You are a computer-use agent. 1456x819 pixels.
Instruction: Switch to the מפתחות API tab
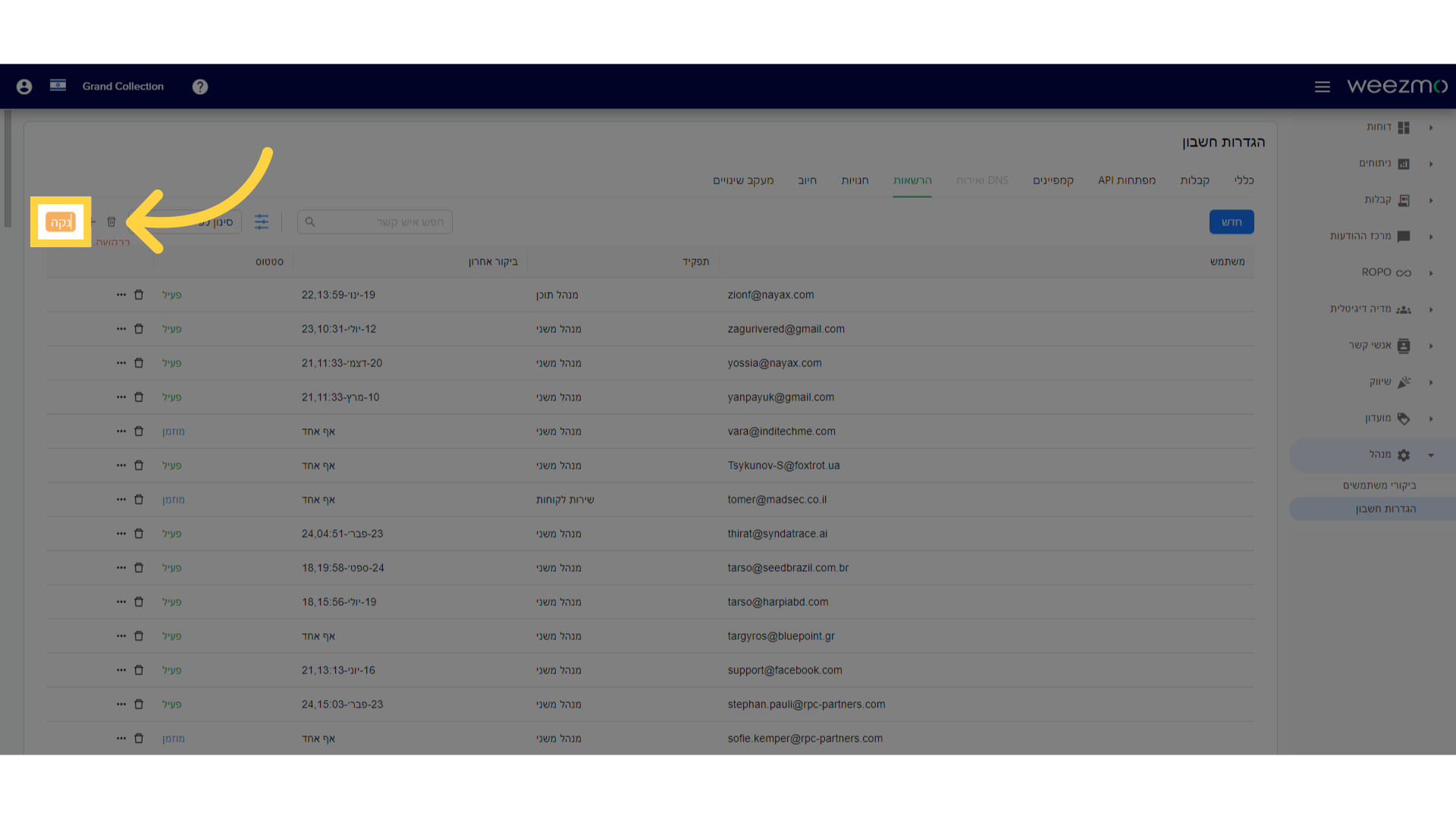point(1127,180)
